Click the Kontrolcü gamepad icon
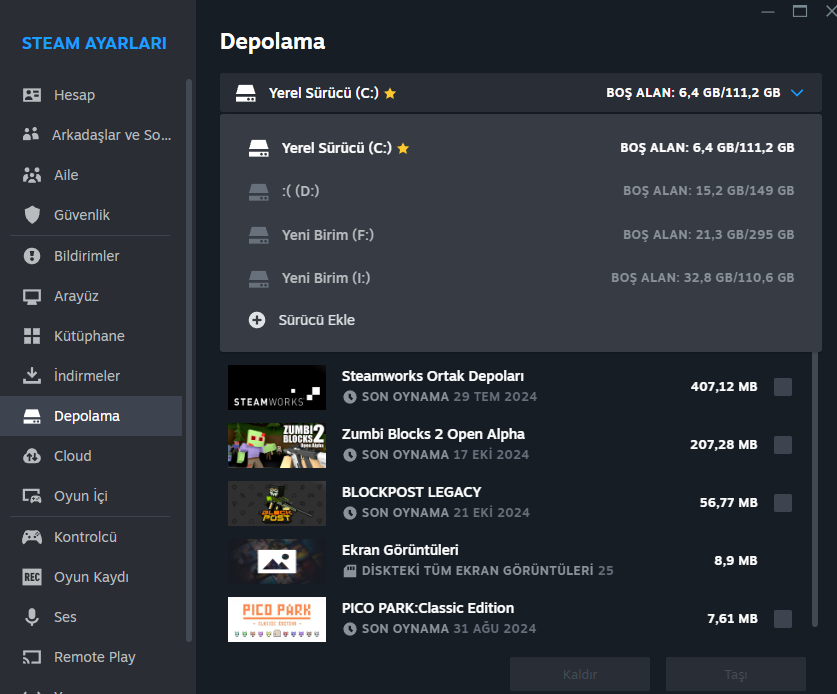Screen dimensions: 837x694 pos(31,537)
